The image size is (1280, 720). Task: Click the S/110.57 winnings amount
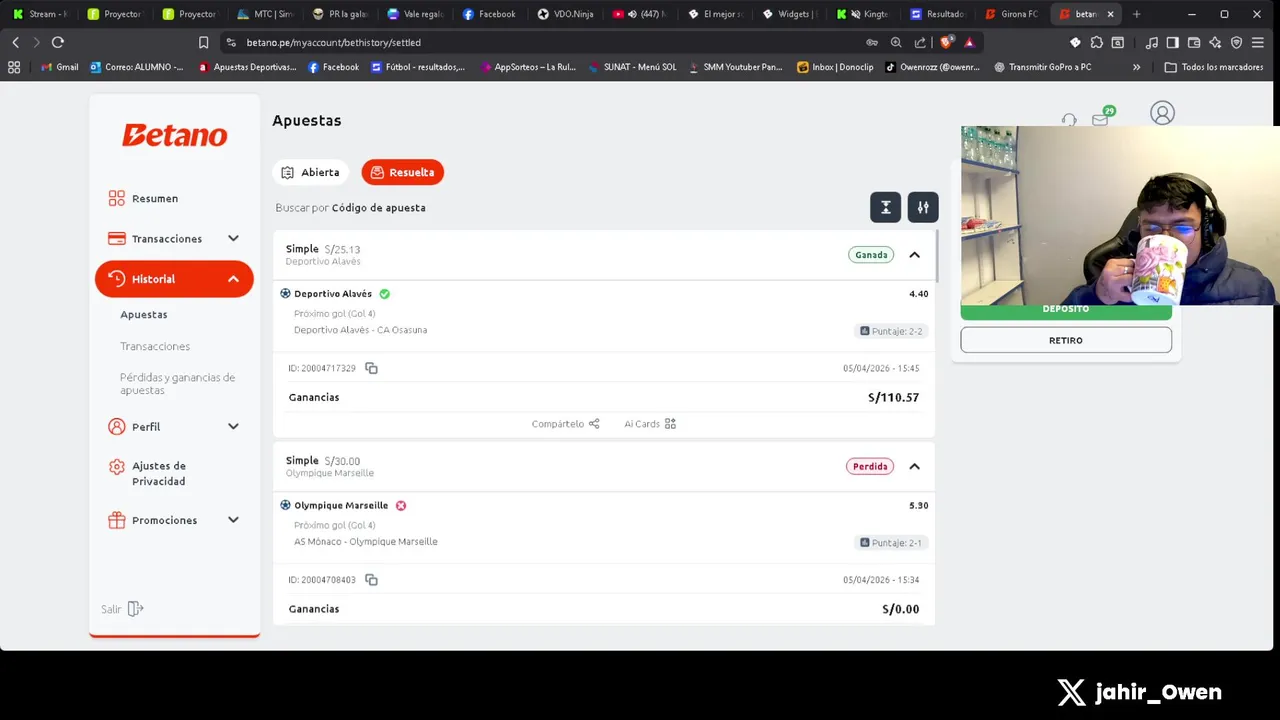893,397
